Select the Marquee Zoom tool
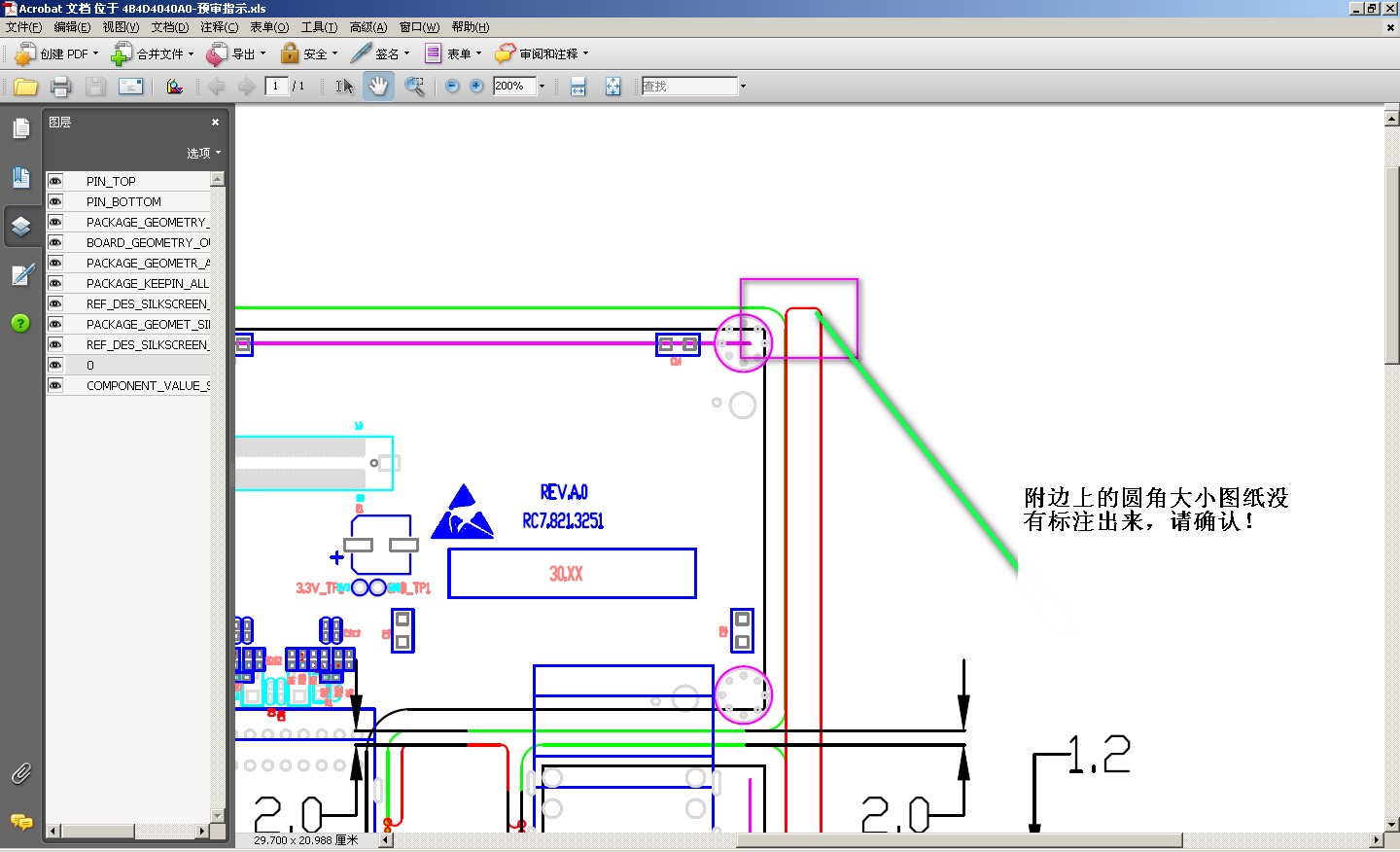This screenshot has height=852, width=1400. tap(414, 87)
